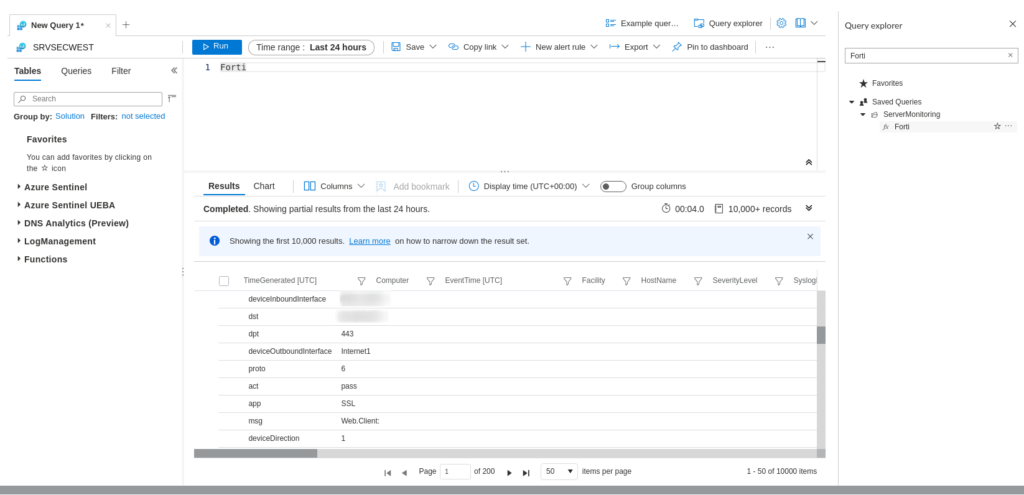The width and height of the screenshot is (1024, 495).
Task: Filter the TimeGenerated column
Action: click(x=361, y=281)
